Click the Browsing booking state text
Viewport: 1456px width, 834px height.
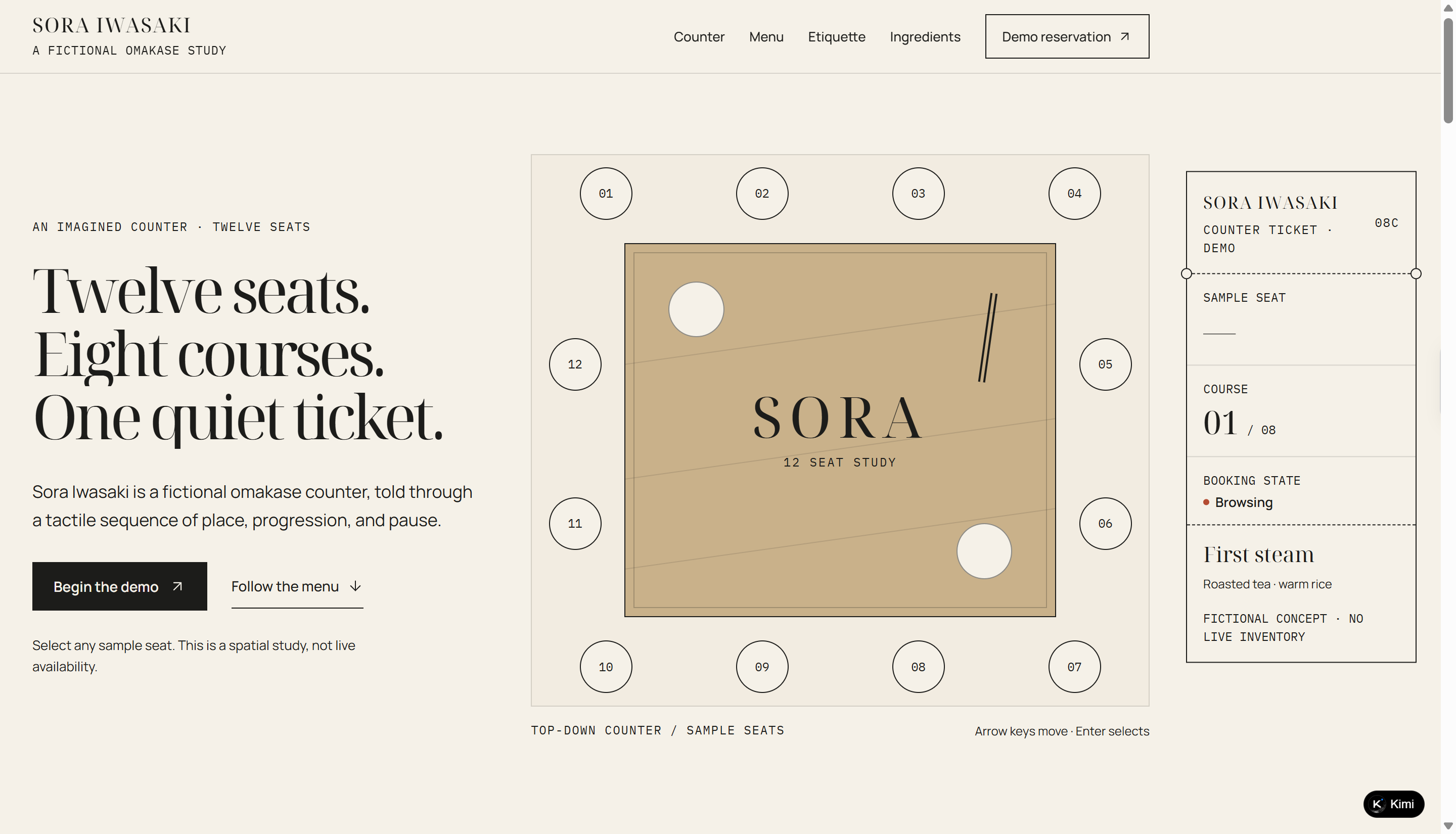pyautogui.click(x=1244, y=502)
